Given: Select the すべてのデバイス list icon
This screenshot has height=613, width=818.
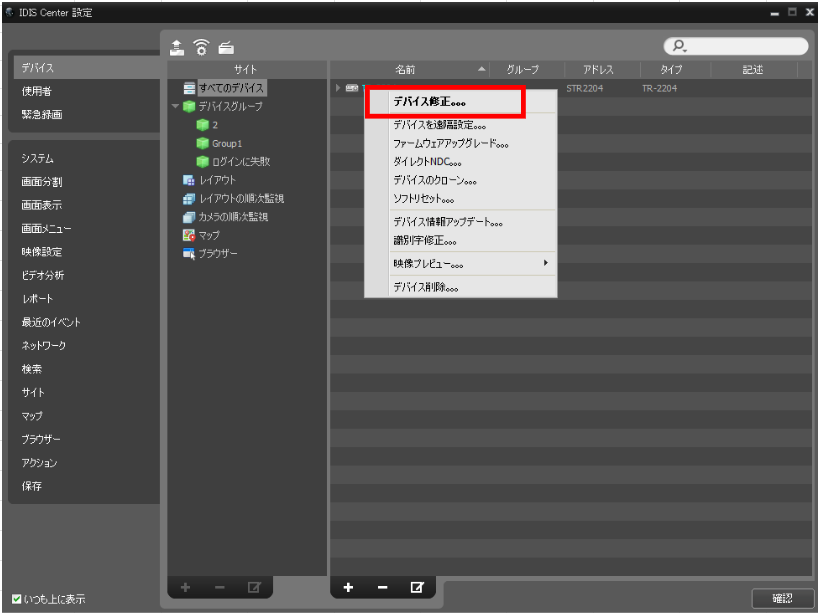Looking at the screenshot, I should tap(189, 88).
